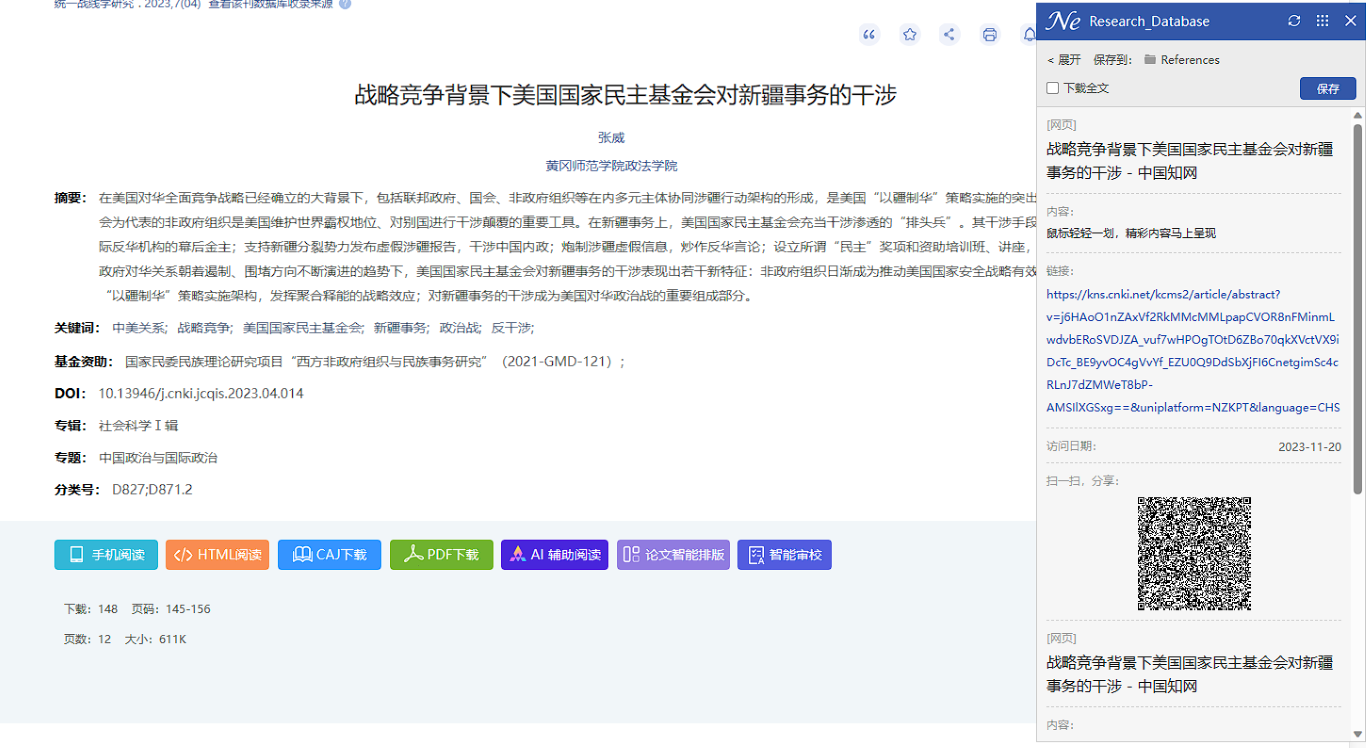
Task: Click the panel text 鼠标轻轻一划,精彩内容马上呈现
Action: [x=1131, y=233]
